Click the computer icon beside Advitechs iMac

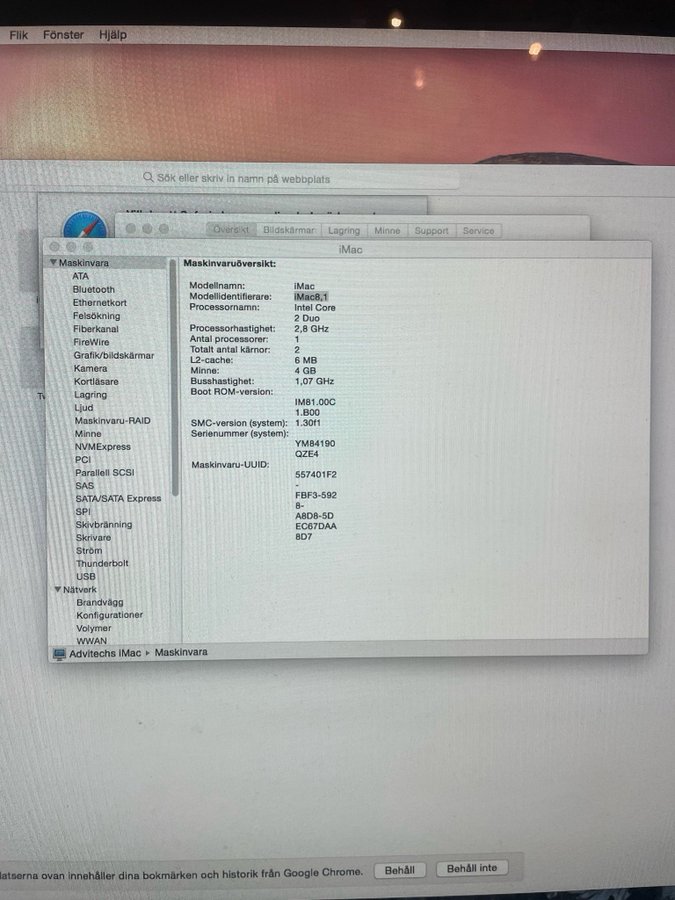[x=59, y=653]
